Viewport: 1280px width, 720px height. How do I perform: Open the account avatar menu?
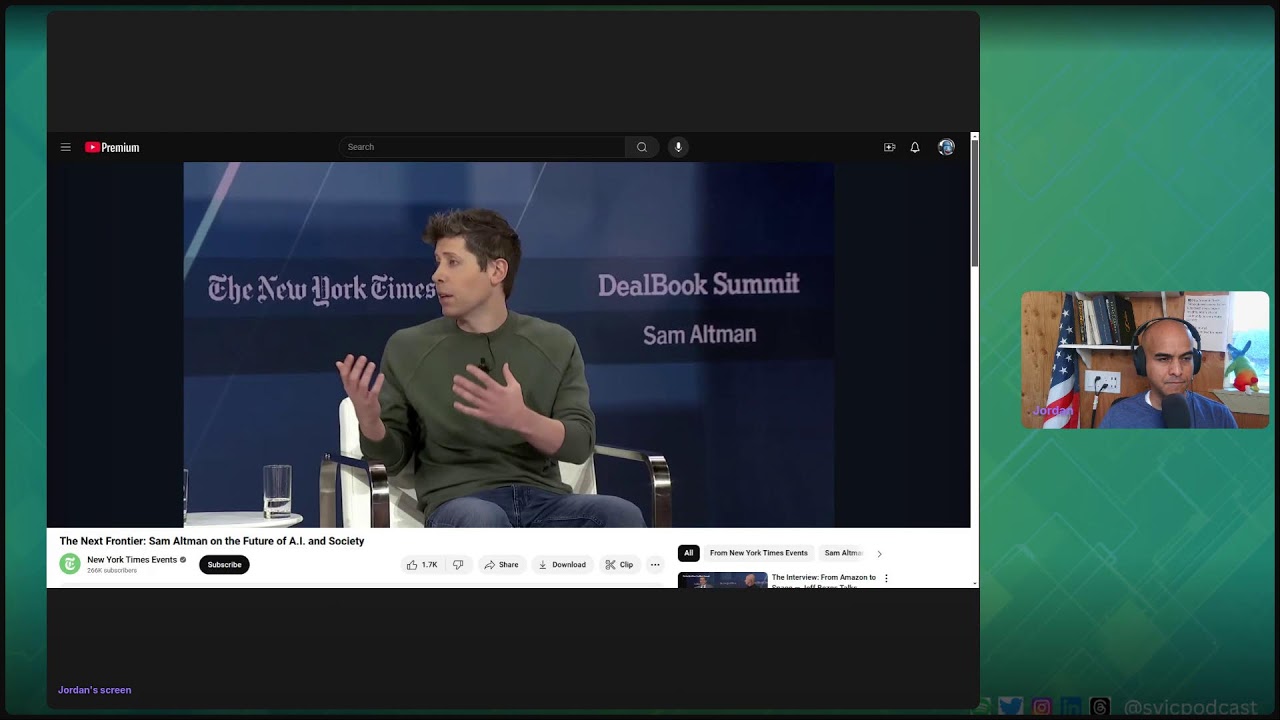click(x=946, y=147)
